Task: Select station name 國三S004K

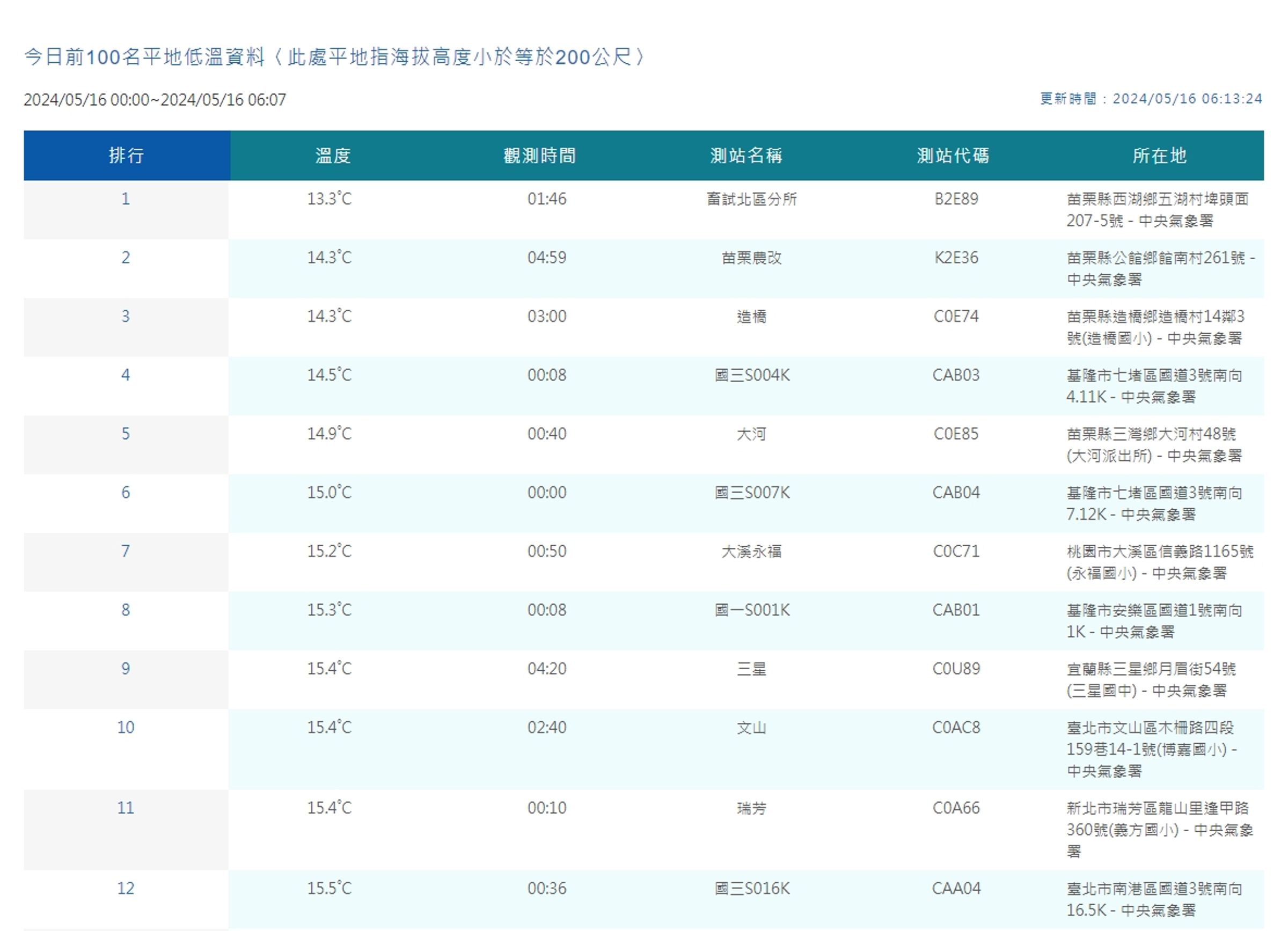Action: pyautogui.click(x=752, y=375)
